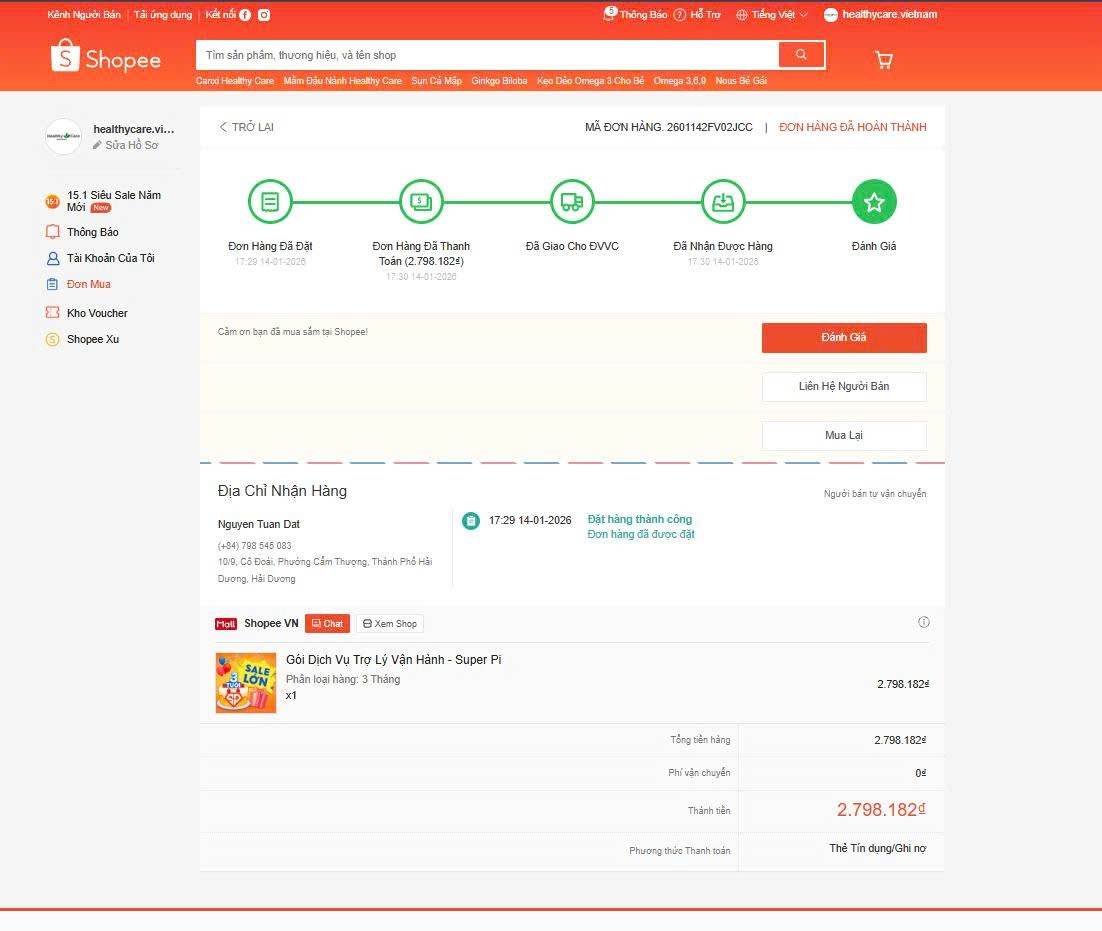The height and width of the screenshot is (931, 1102).
Task: Click the info icon beside shop row
Action: 923,622
